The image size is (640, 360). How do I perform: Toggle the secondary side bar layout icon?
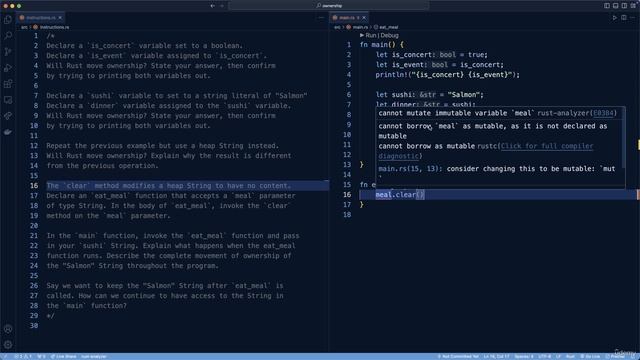click(624, 6)
